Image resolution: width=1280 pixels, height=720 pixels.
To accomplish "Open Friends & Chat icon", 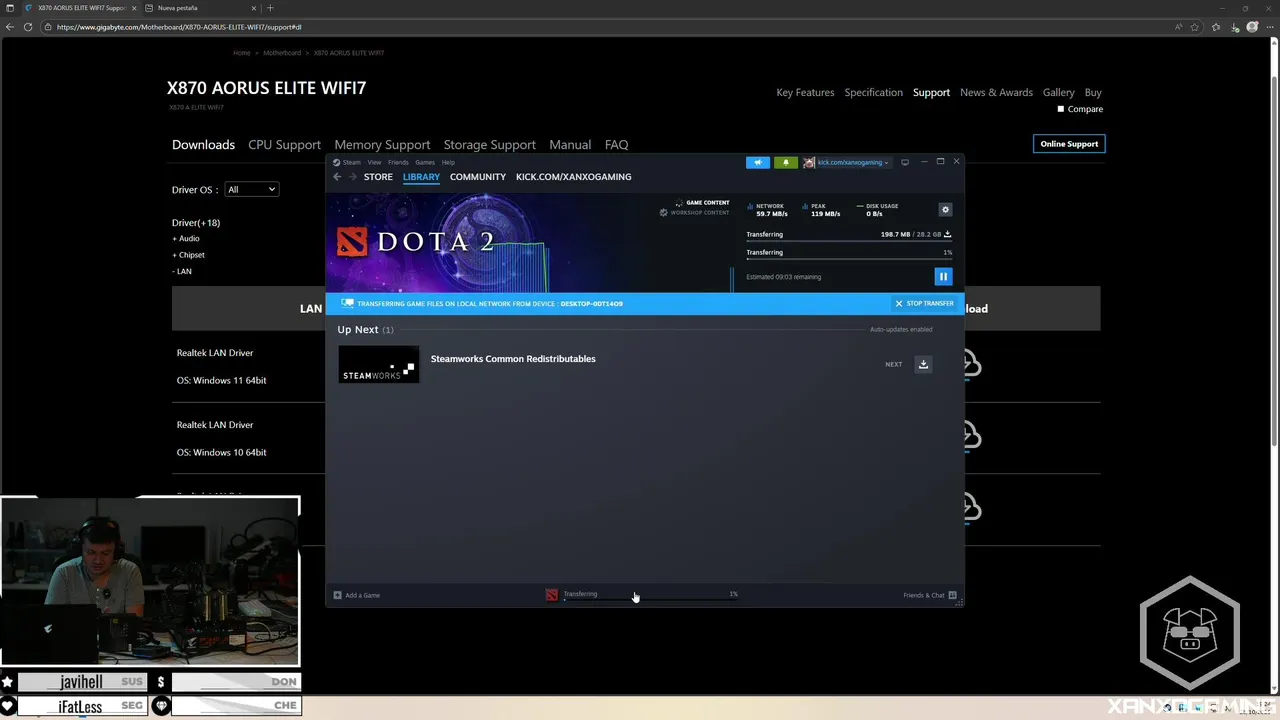I will pos(952,595).
